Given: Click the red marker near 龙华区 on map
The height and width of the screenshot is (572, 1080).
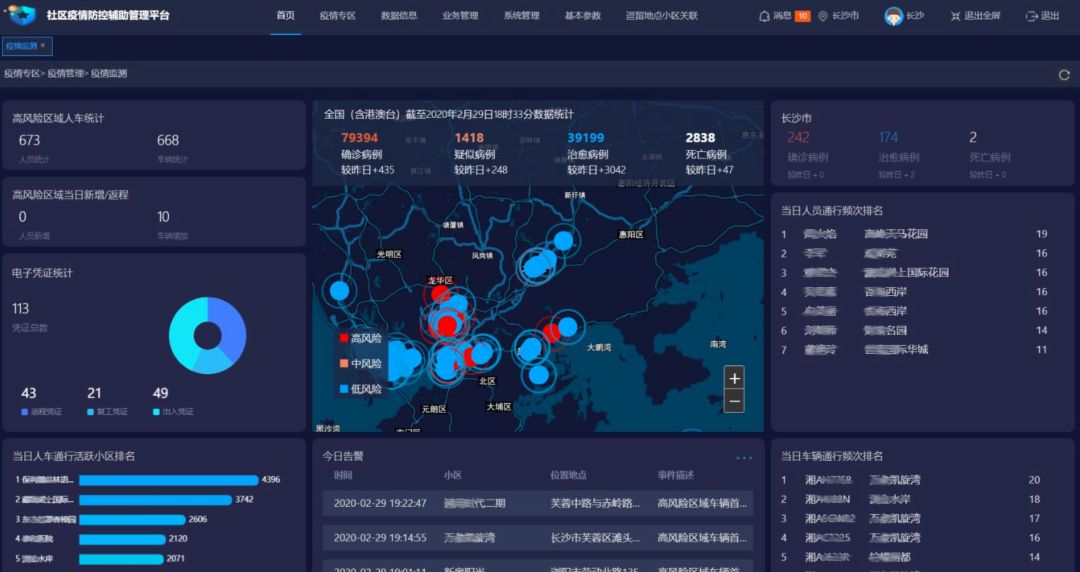Looking at the screenshot, I should [439, 294].
